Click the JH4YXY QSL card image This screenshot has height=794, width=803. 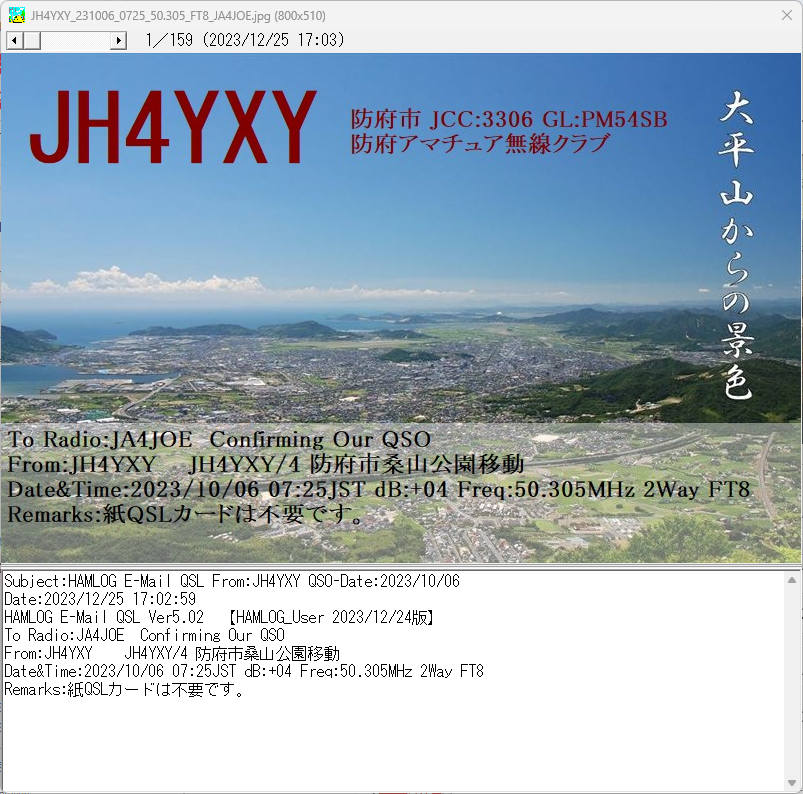tap(401, 307)
